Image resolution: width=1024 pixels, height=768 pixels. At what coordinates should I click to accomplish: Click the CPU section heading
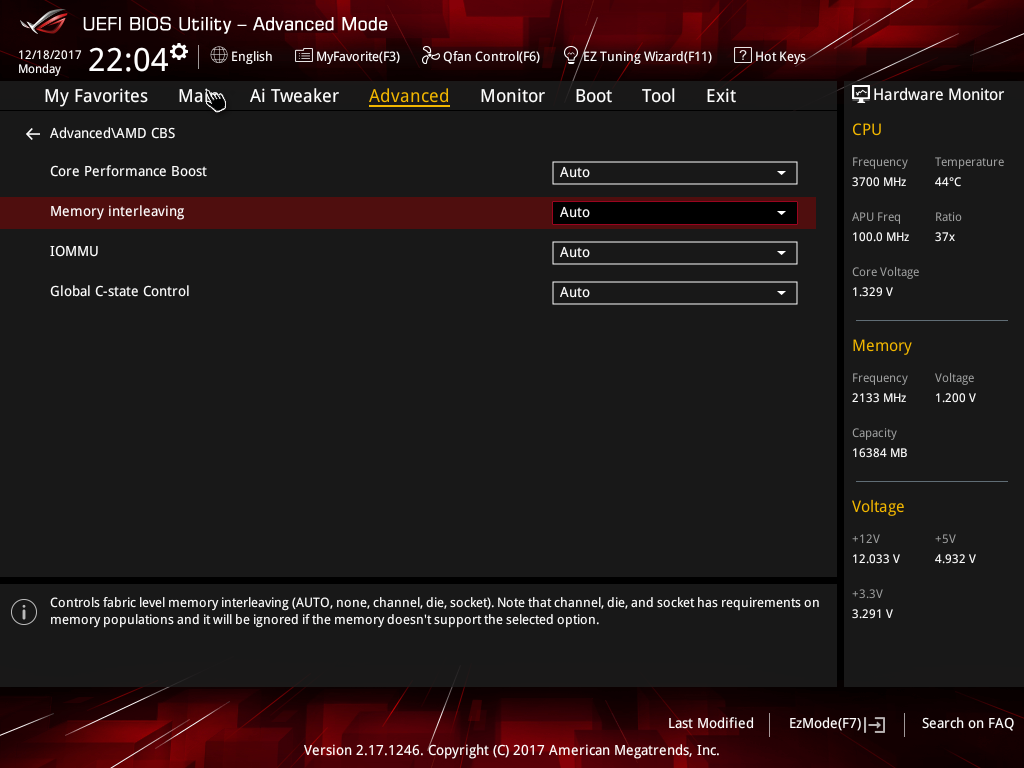(x=867, y=129)
